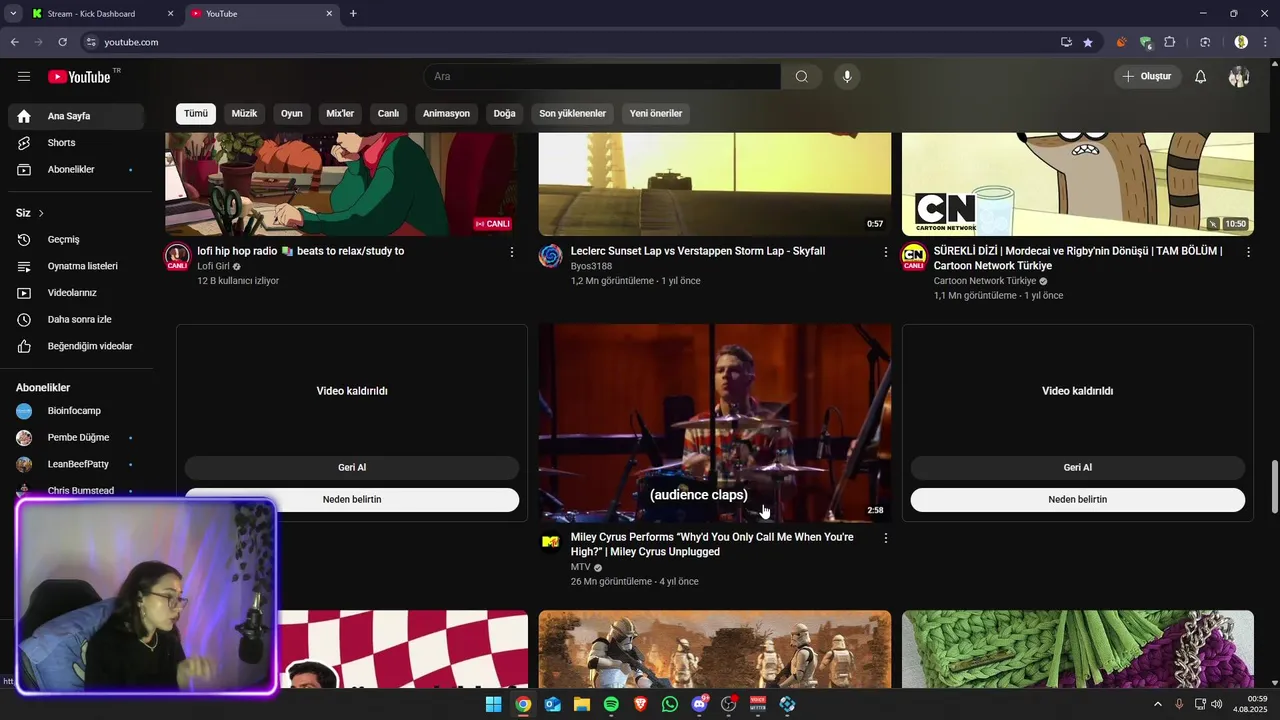Open the tab search dropdown arrow
The image size is (1280, 720).
(x=13, y=14)
